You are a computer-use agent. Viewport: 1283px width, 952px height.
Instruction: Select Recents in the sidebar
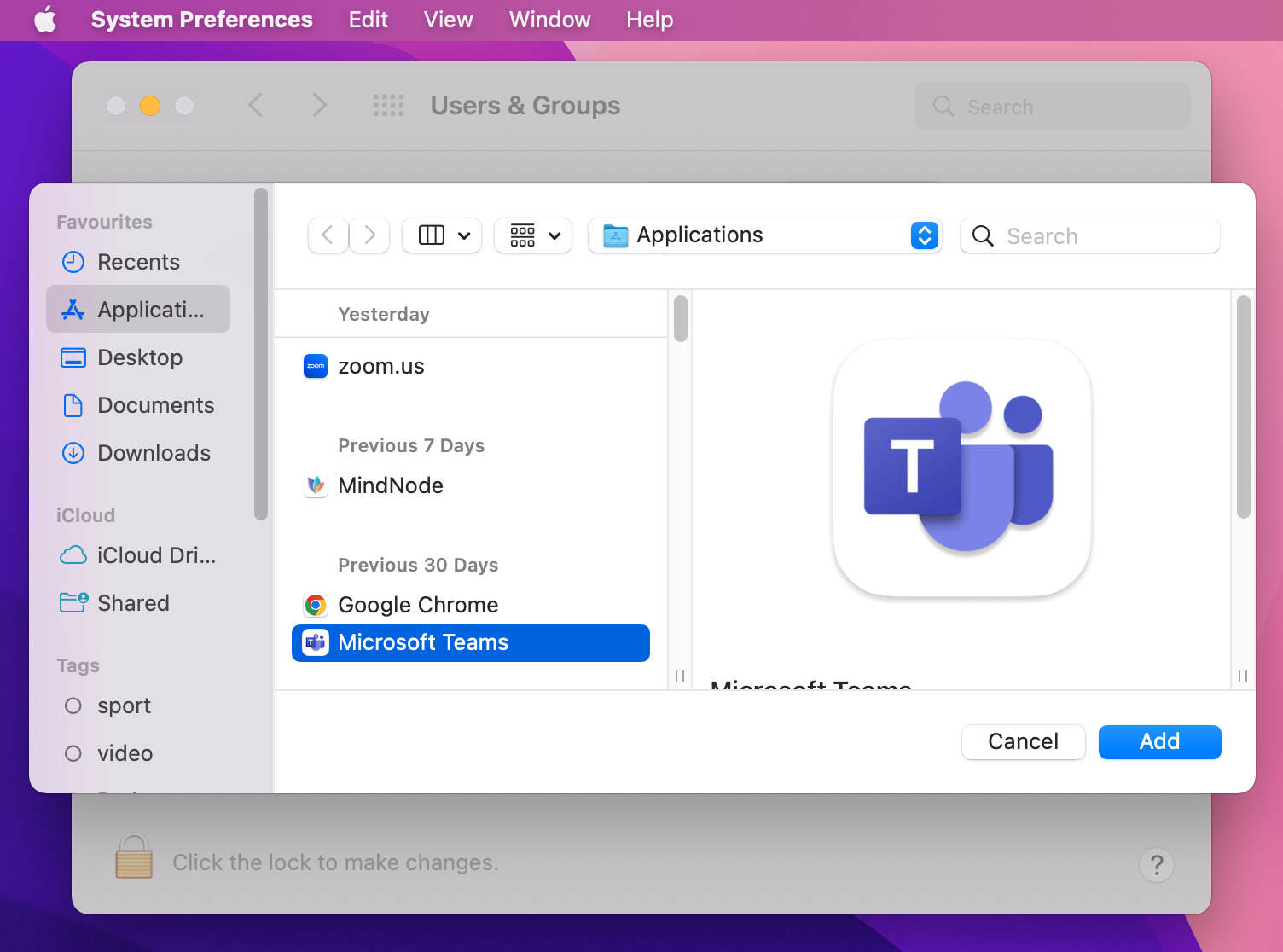138,262
